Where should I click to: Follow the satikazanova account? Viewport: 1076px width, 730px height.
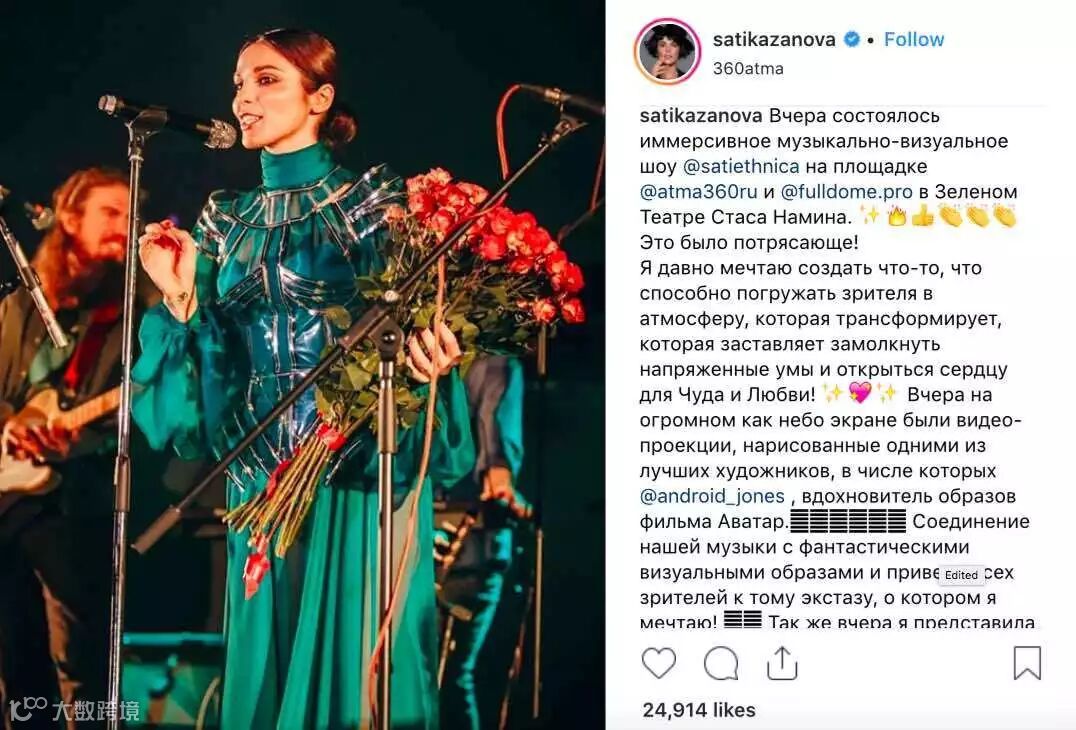click(x=913, y=40)
